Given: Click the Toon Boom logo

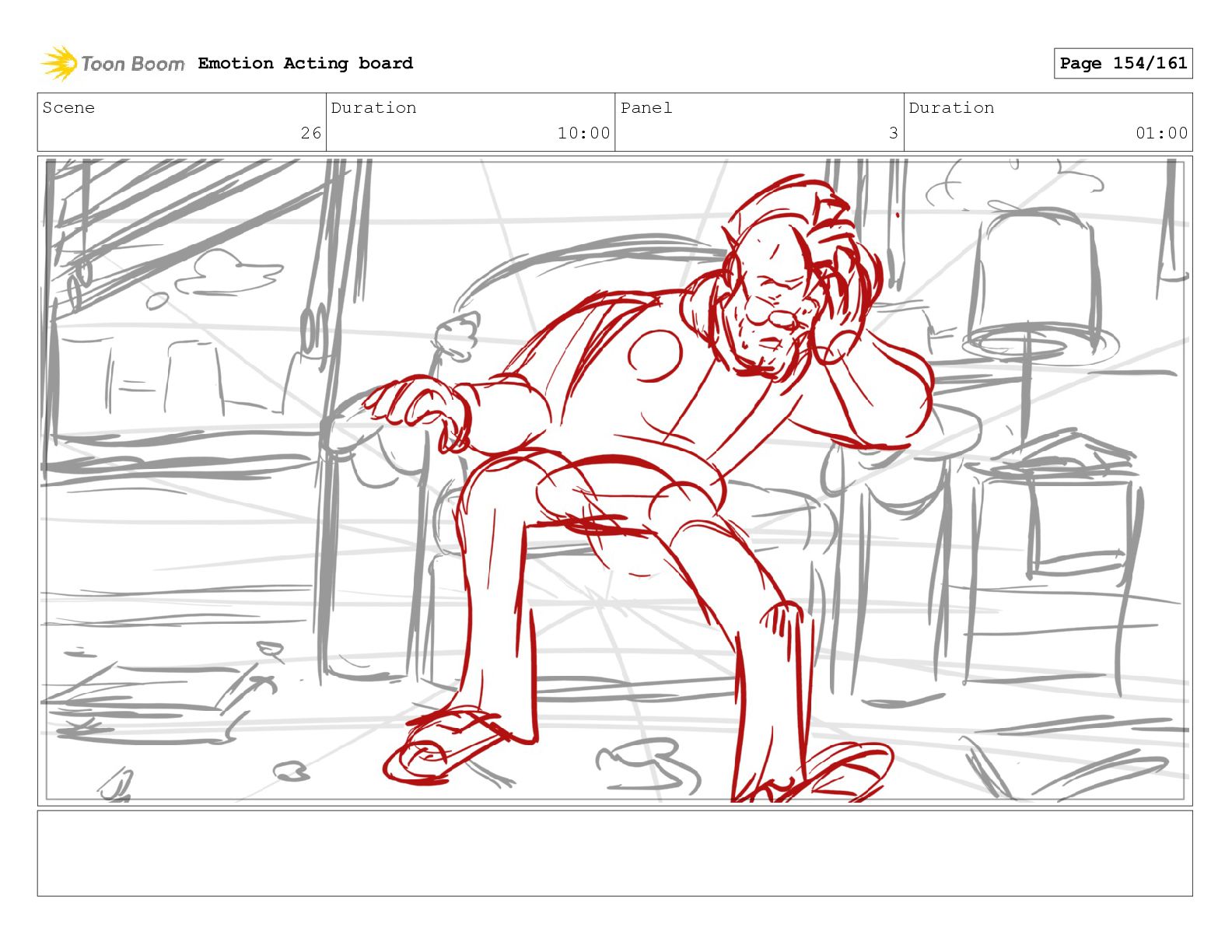Looking at the screenshot, I should (x=113, y=63).
